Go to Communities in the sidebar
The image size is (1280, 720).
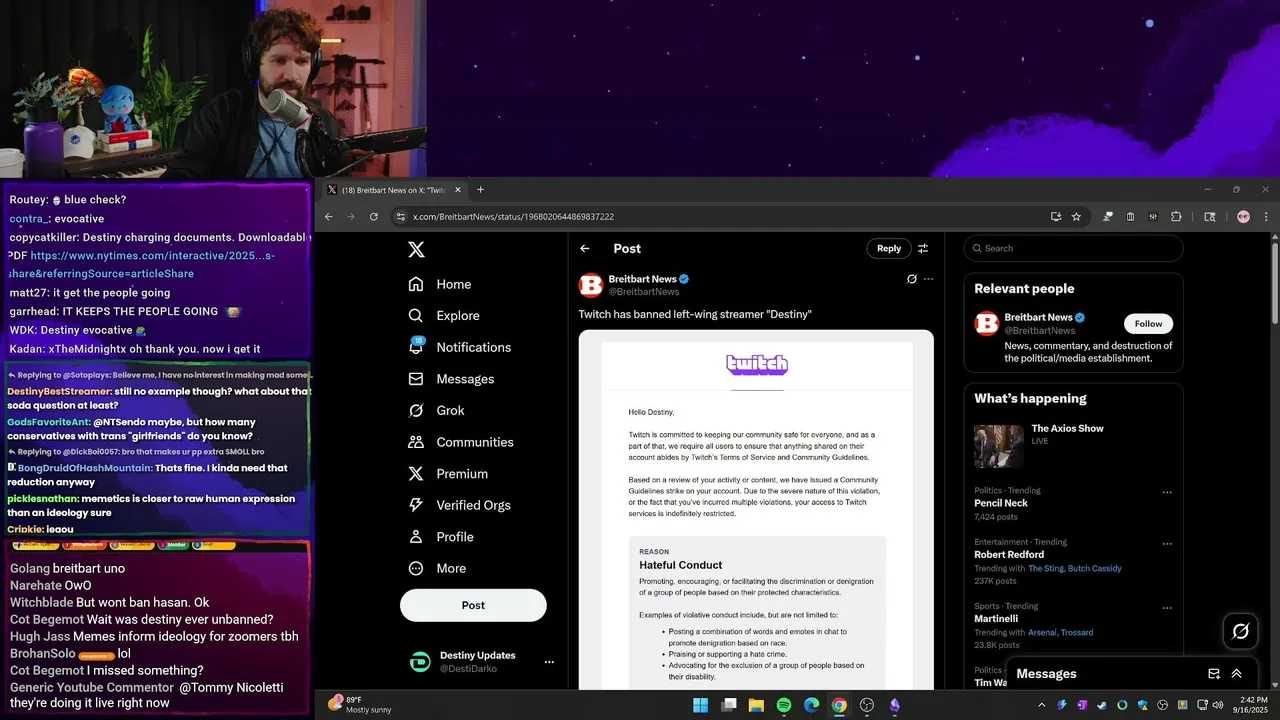pos(461,442)
